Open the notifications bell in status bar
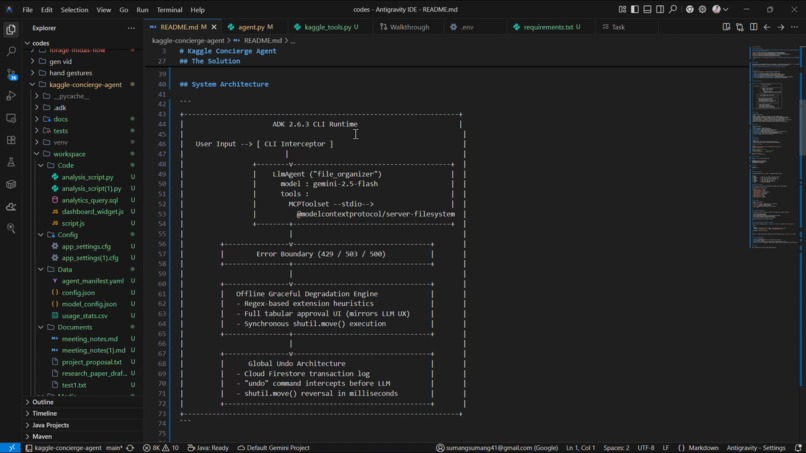The height and width of the screenshot is (453, 806). (x=798, y=448)
